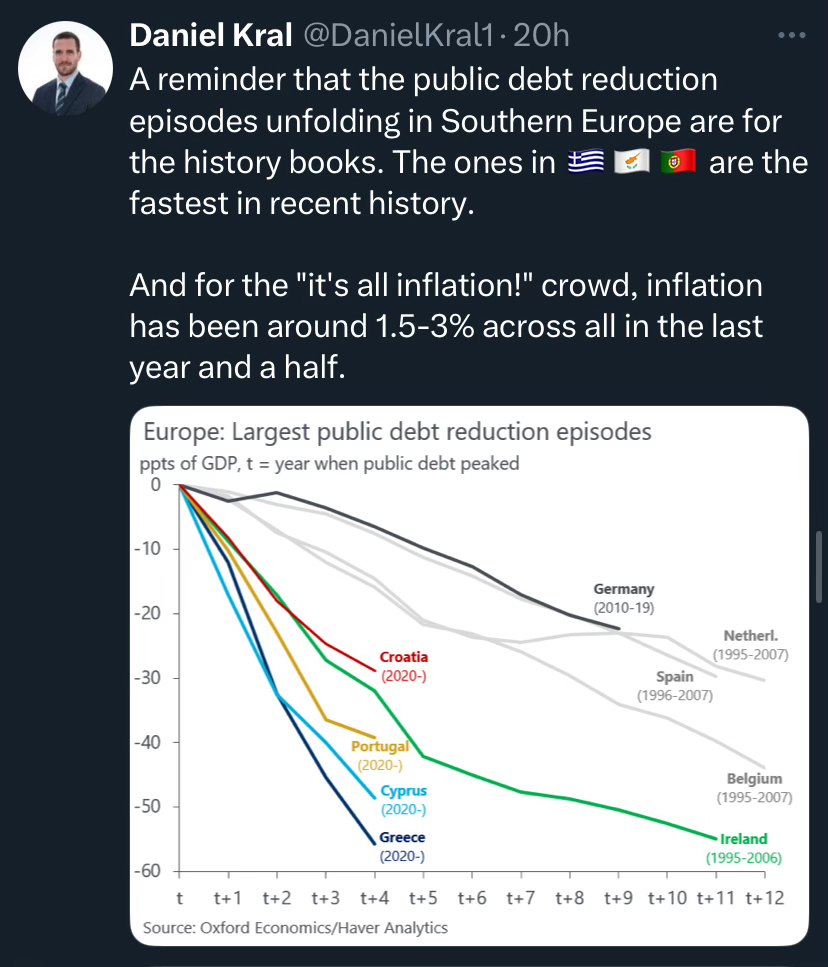Click the Germany (2010-19) line label
This screenshot has width=828, height=967.
coord(623,598)
